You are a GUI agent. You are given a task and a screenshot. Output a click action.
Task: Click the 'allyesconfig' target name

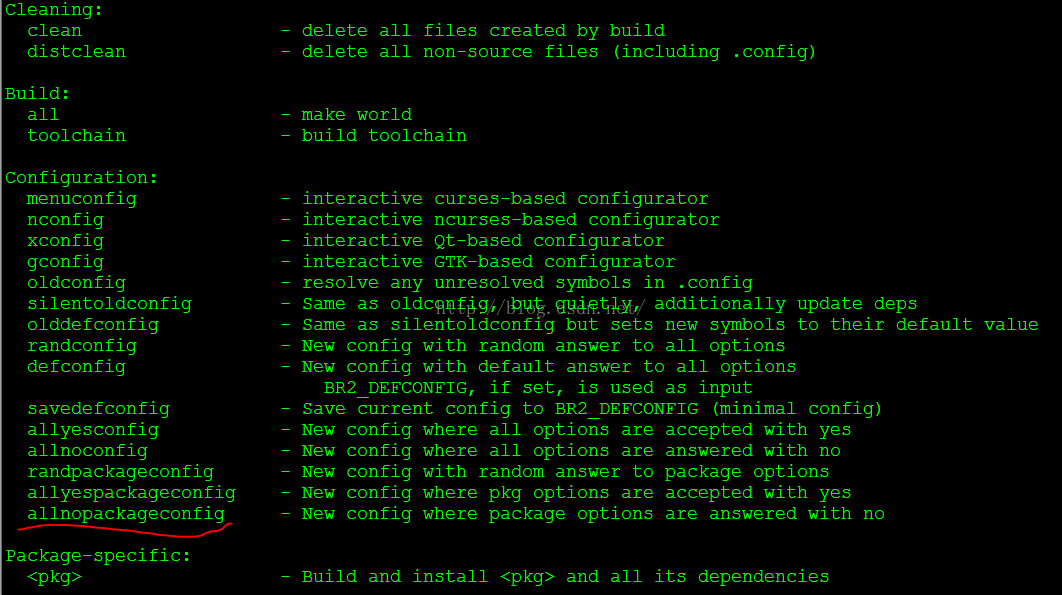click(x=93, y=430)
